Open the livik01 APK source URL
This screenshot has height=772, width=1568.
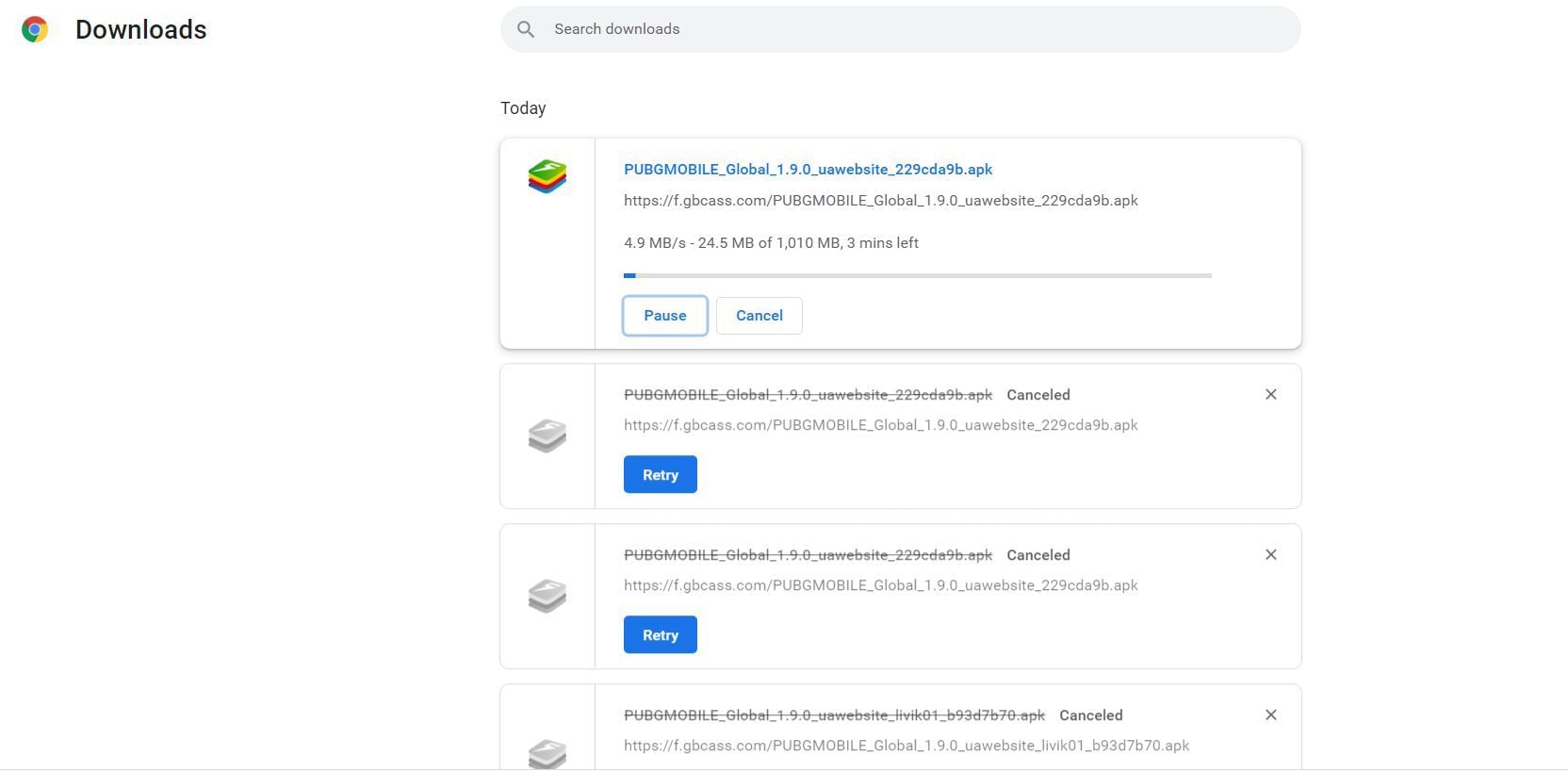[x=906, y=746]
